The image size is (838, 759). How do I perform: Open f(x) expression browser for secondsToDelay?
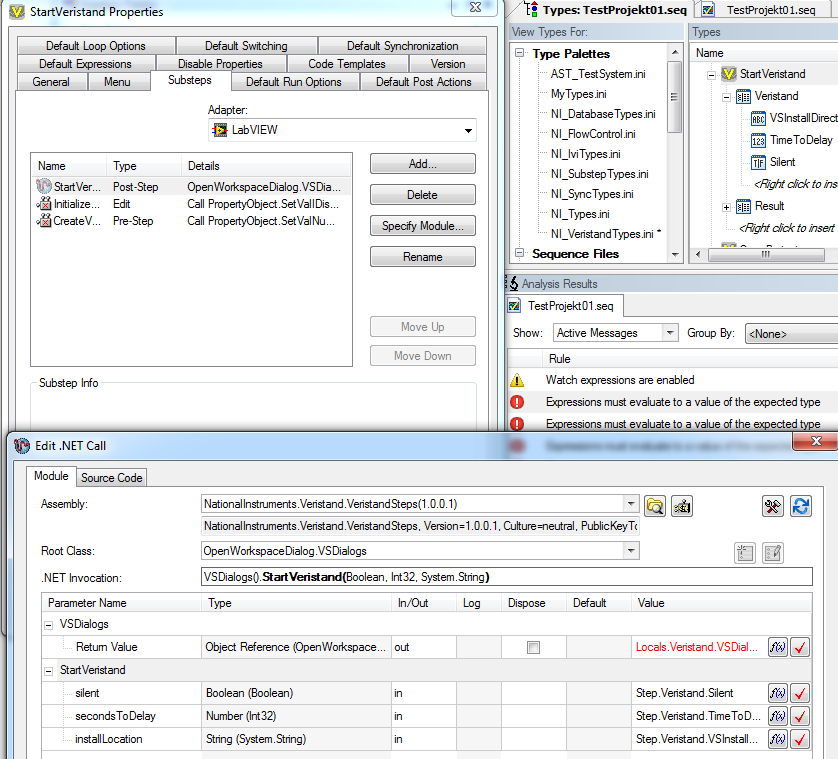[x=778, y=716]
